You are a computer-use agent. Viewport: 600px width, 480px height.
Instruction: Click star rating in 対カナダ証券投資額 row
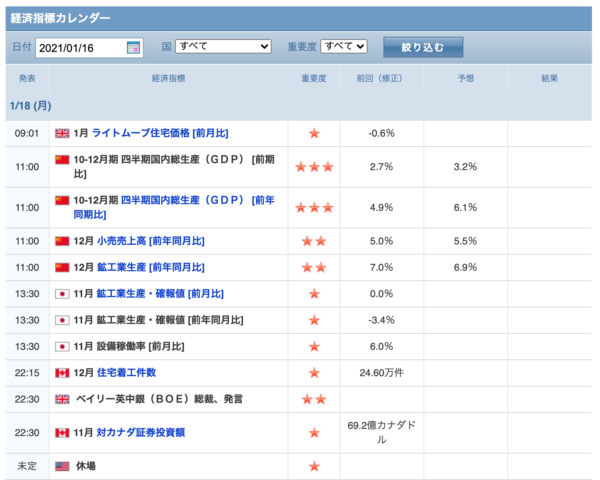[314, 433]
